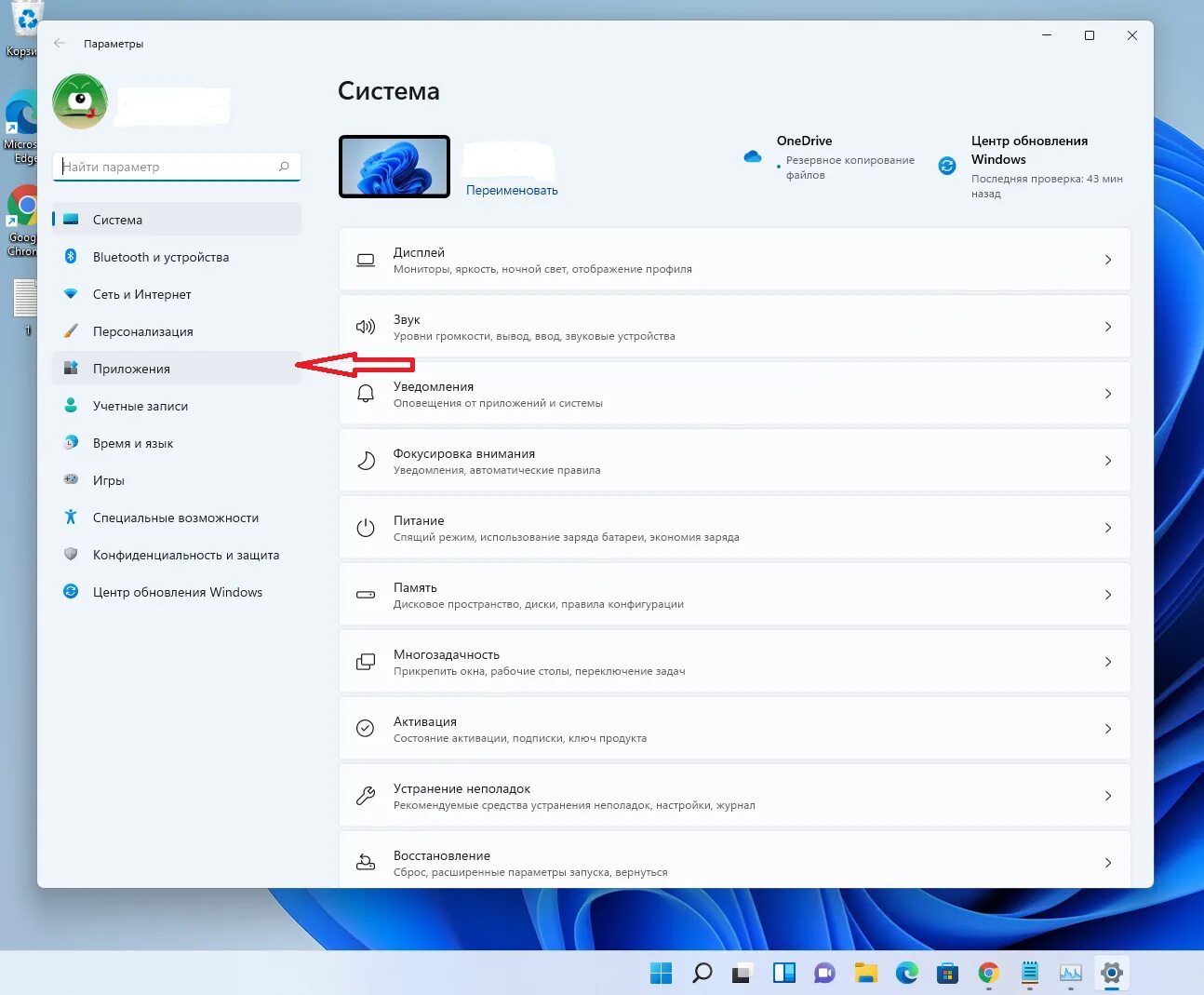The image size is (1204, 995).
Task: Click the update arrows icon in the sidebar
Action: click(71, 592)
